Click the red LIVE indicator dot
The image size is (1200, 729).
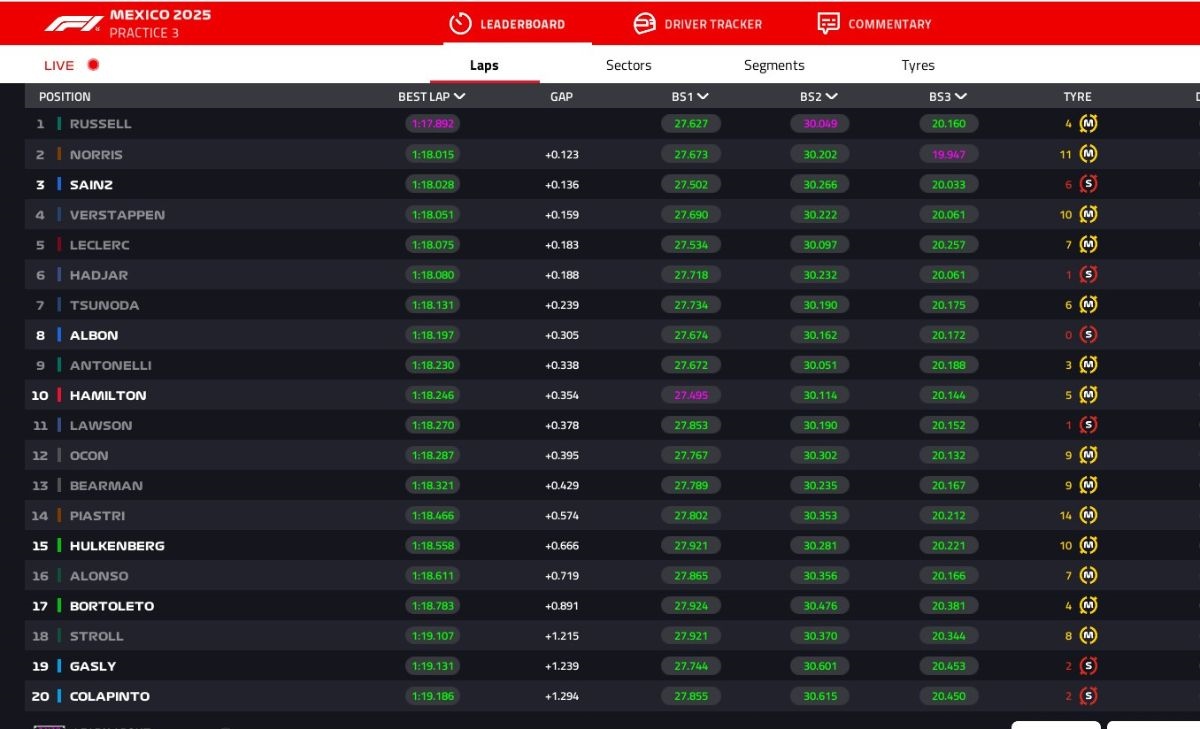pyautogui.click(x=93, y=65)
